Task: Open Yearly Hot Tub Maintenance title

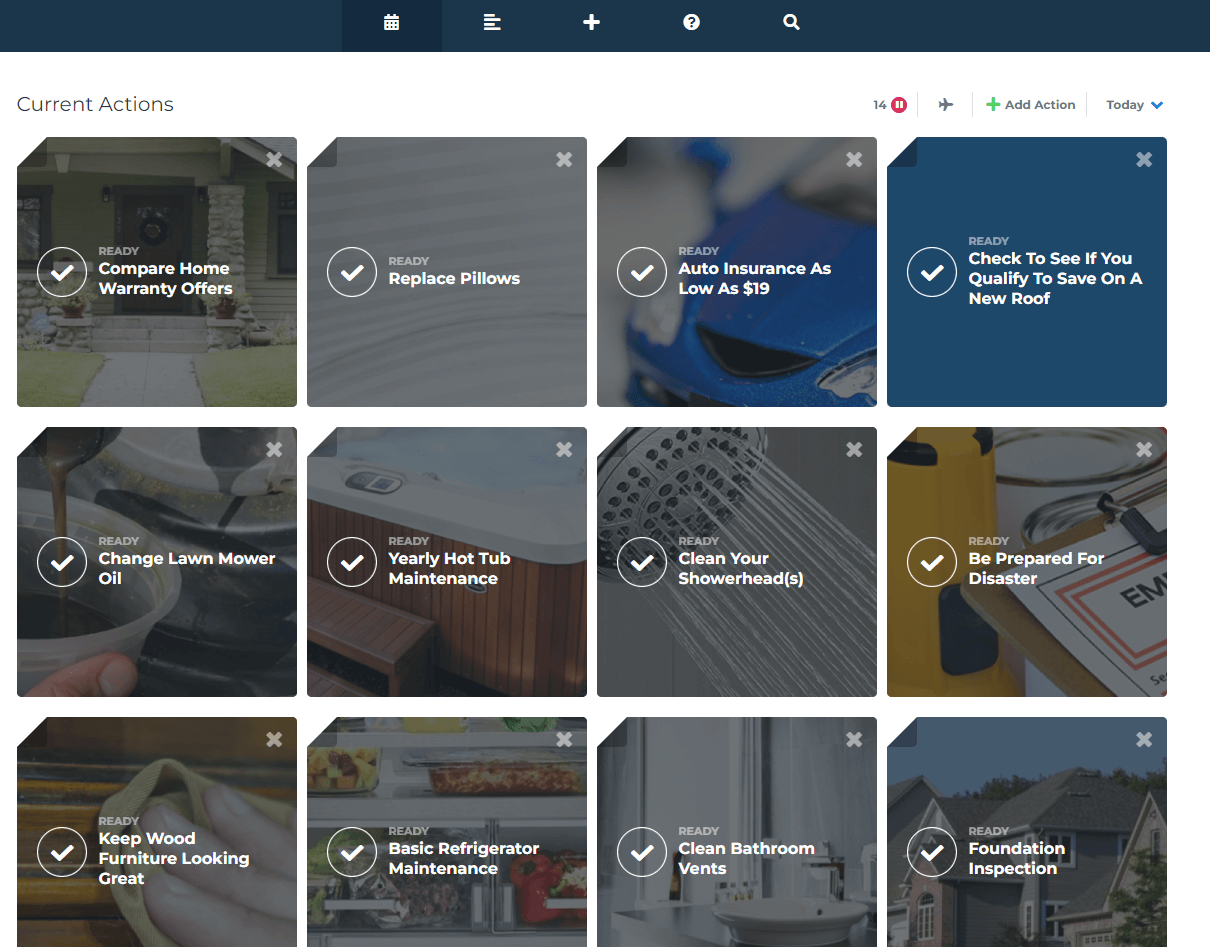Action: point(449,568)
